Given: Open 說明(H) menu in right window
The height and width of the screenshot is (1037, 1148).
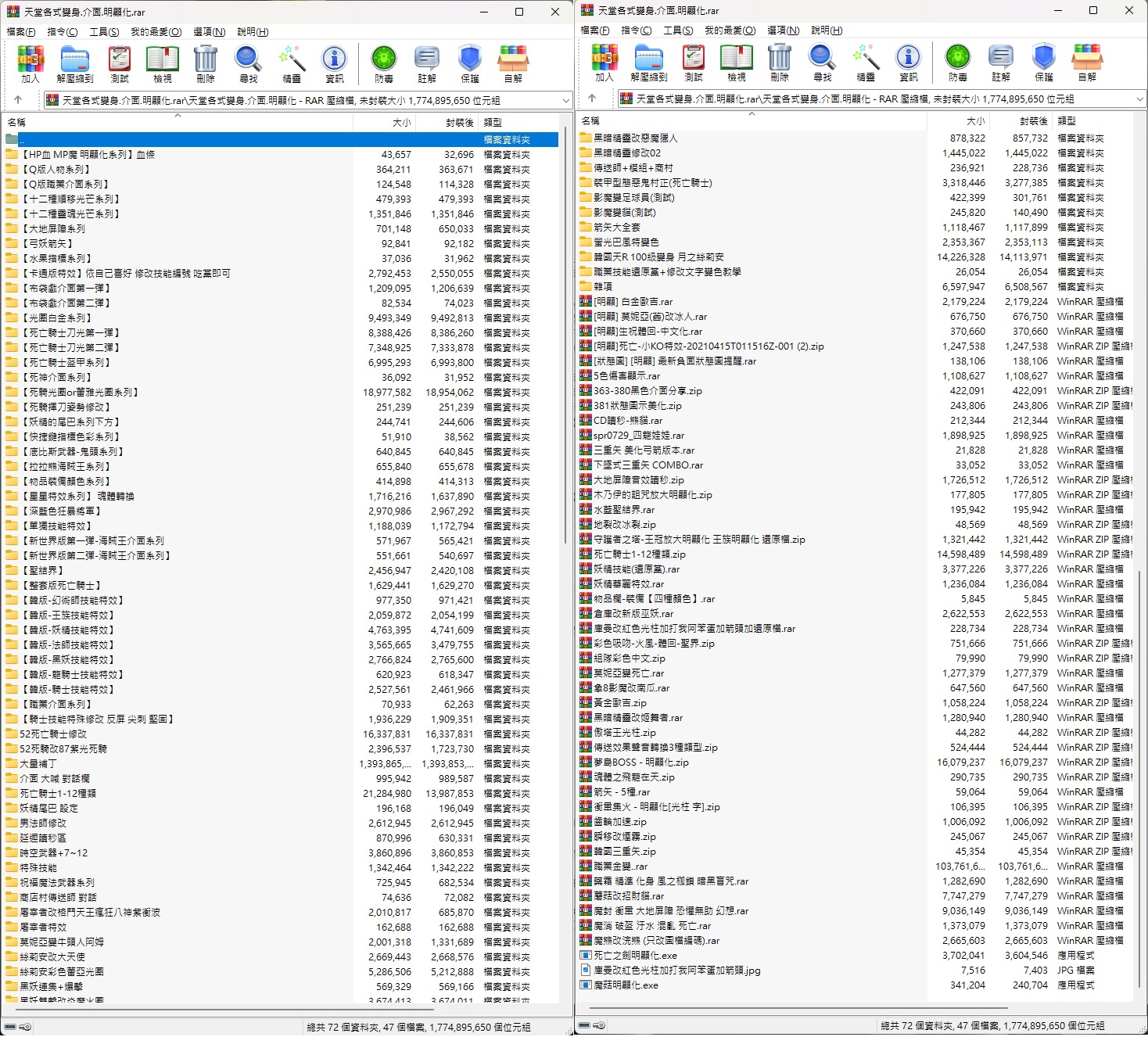Looking at the screenshot, I should click(x=827, y=30).
